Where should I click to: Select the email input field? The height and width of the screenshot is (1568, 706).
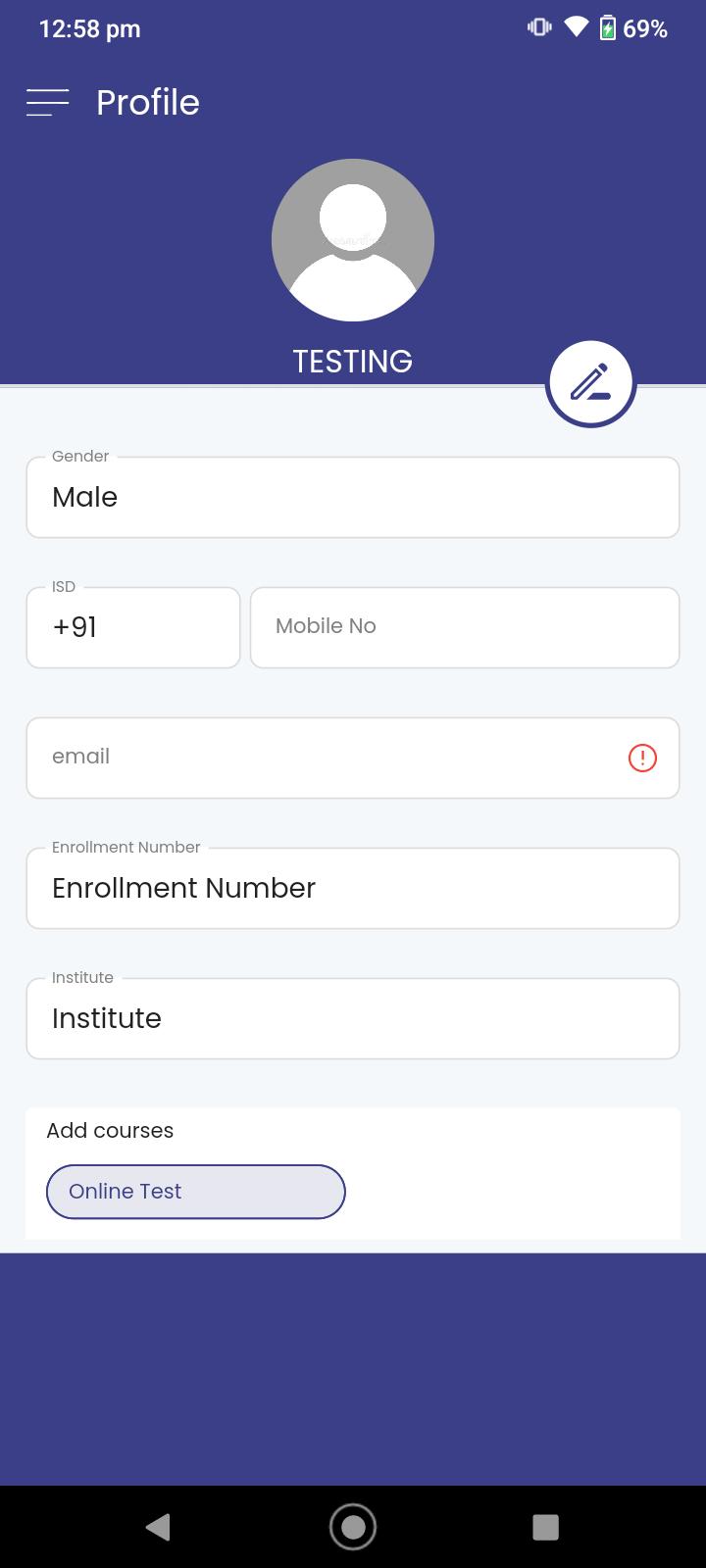pyautogui.click(x=353, y=758)
